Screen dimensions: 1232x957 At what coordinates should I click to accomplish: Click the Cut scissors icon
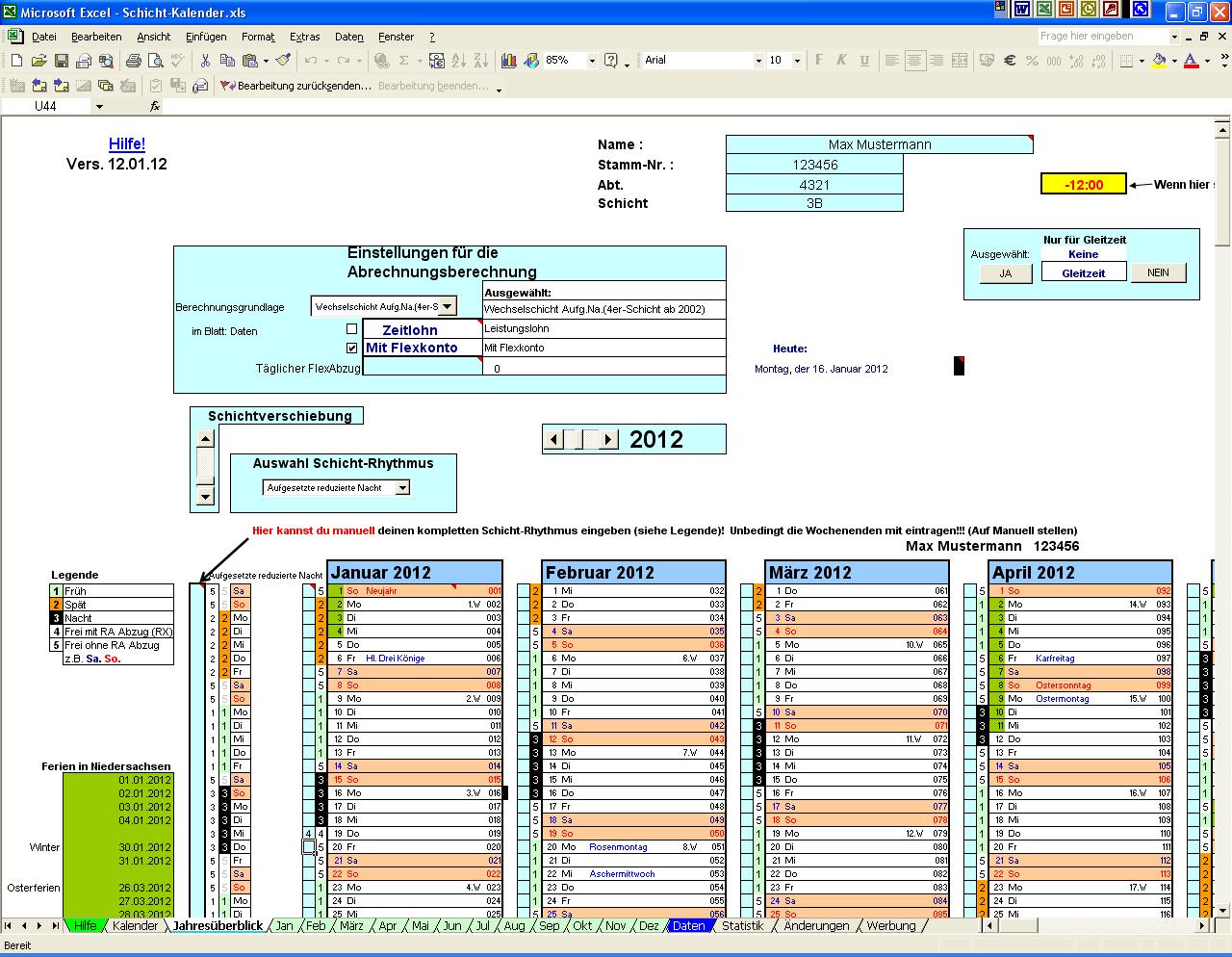pos(204,60)
